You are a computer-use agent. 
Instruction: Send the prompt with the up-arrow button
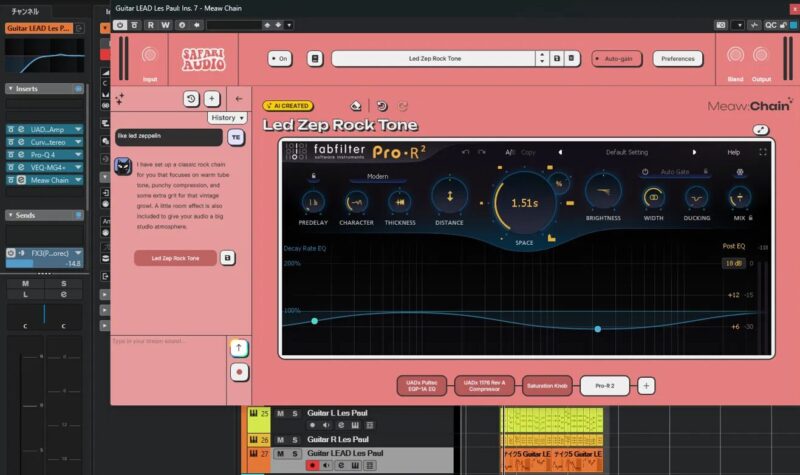[239, 348]
